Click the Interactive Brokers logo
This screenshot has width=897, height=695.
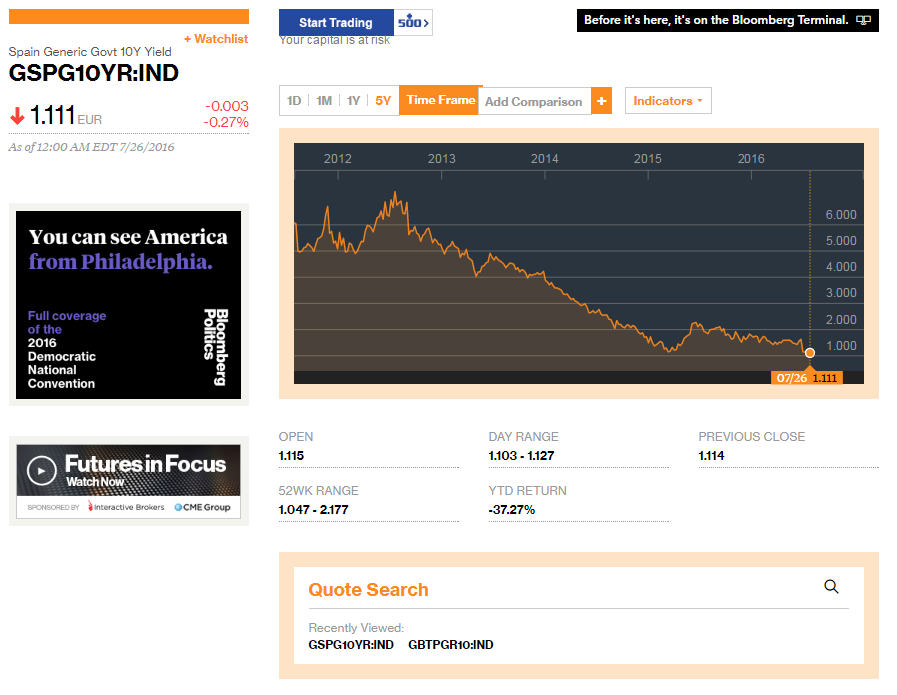click(126, 507)
